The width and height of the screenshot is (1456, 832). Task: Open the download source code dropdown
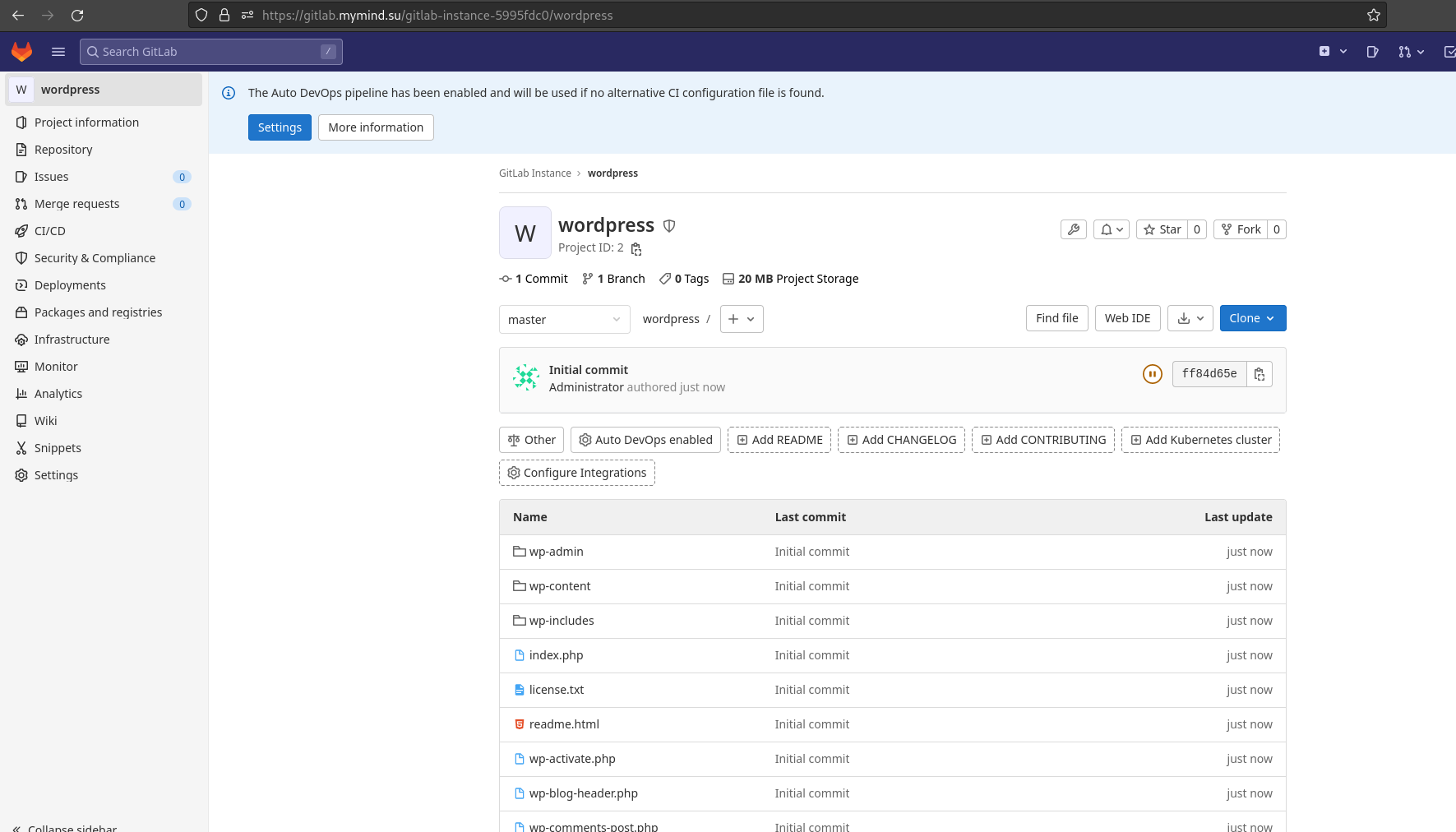pos(1190,318)
